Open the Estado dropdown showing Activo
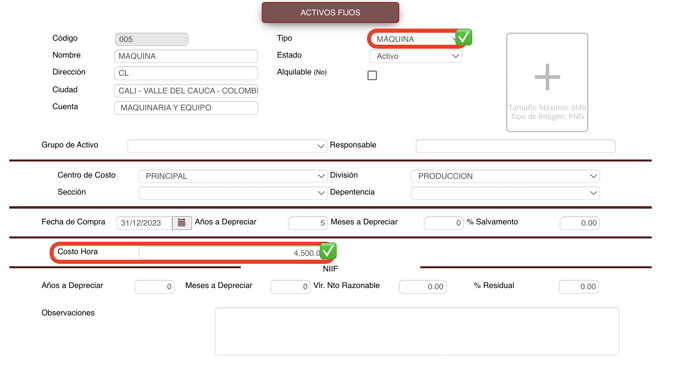The image size is (688, 373). (x=416, y=56)
